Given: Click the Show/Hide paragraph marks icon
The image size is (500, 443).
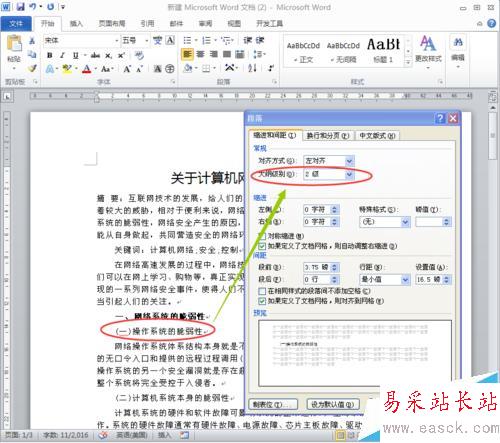Looking at the screenshot, I should coord(271,68).
